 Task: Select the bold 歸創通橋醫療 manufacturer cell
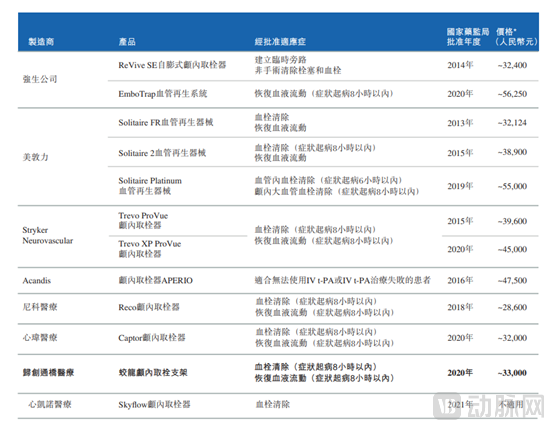(x=48, y=372)
